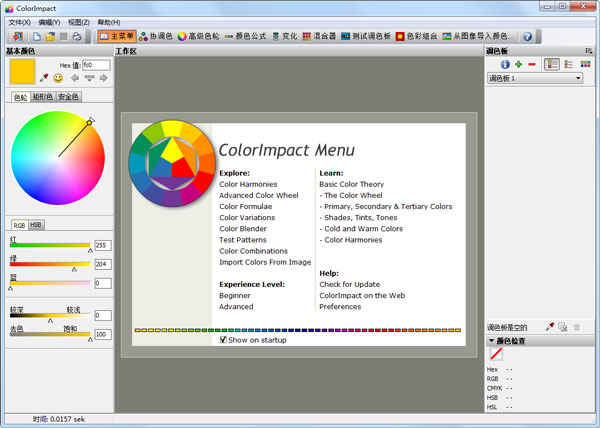Image resolution: width=600 pixels, height=428 pixels.
Task: Open the 主菜单 main menu view
Action: point(117,36)
